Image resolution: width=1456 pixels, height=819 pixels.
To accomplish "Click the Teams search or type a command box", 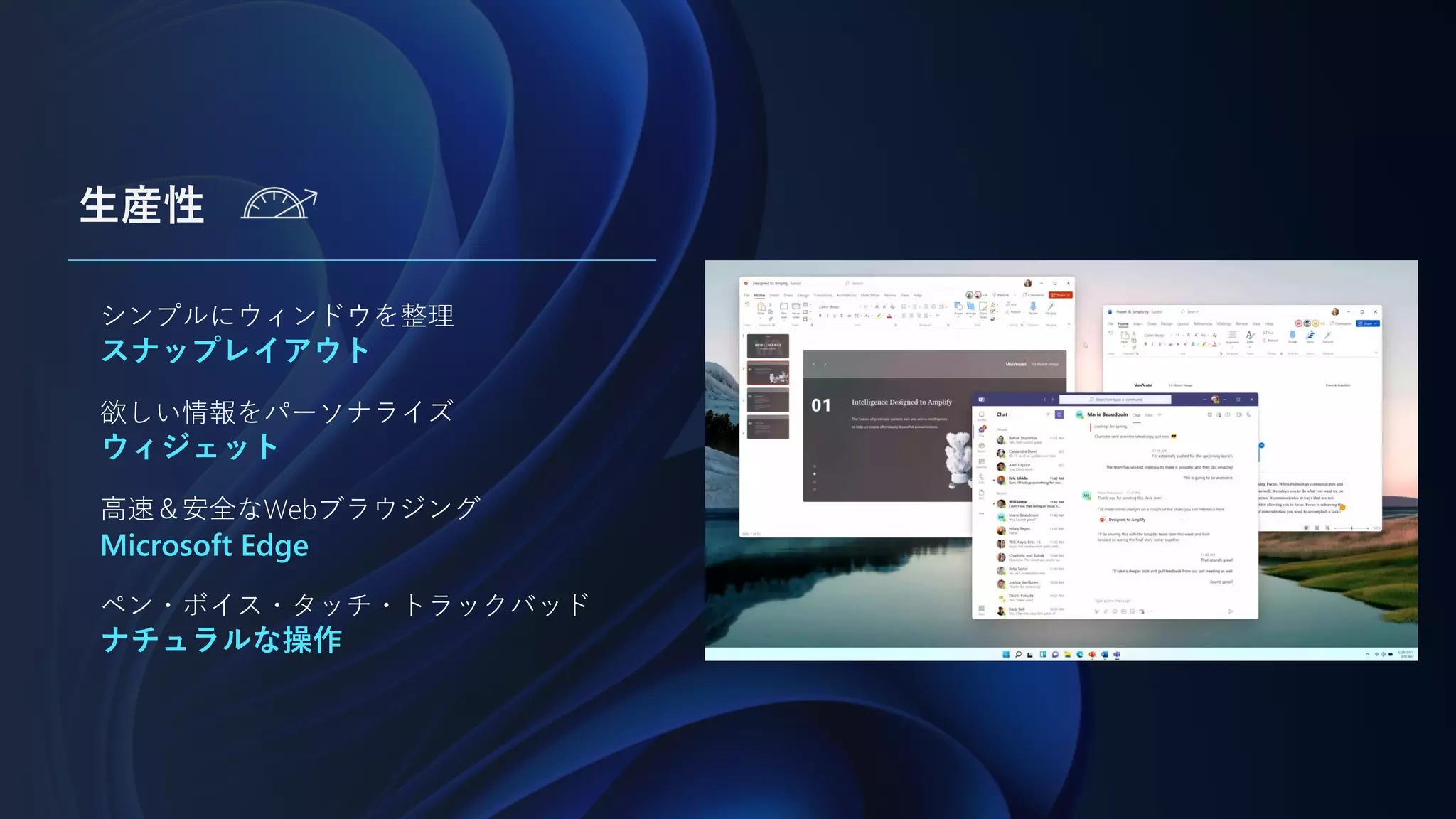I will (x=1115, y=400).
